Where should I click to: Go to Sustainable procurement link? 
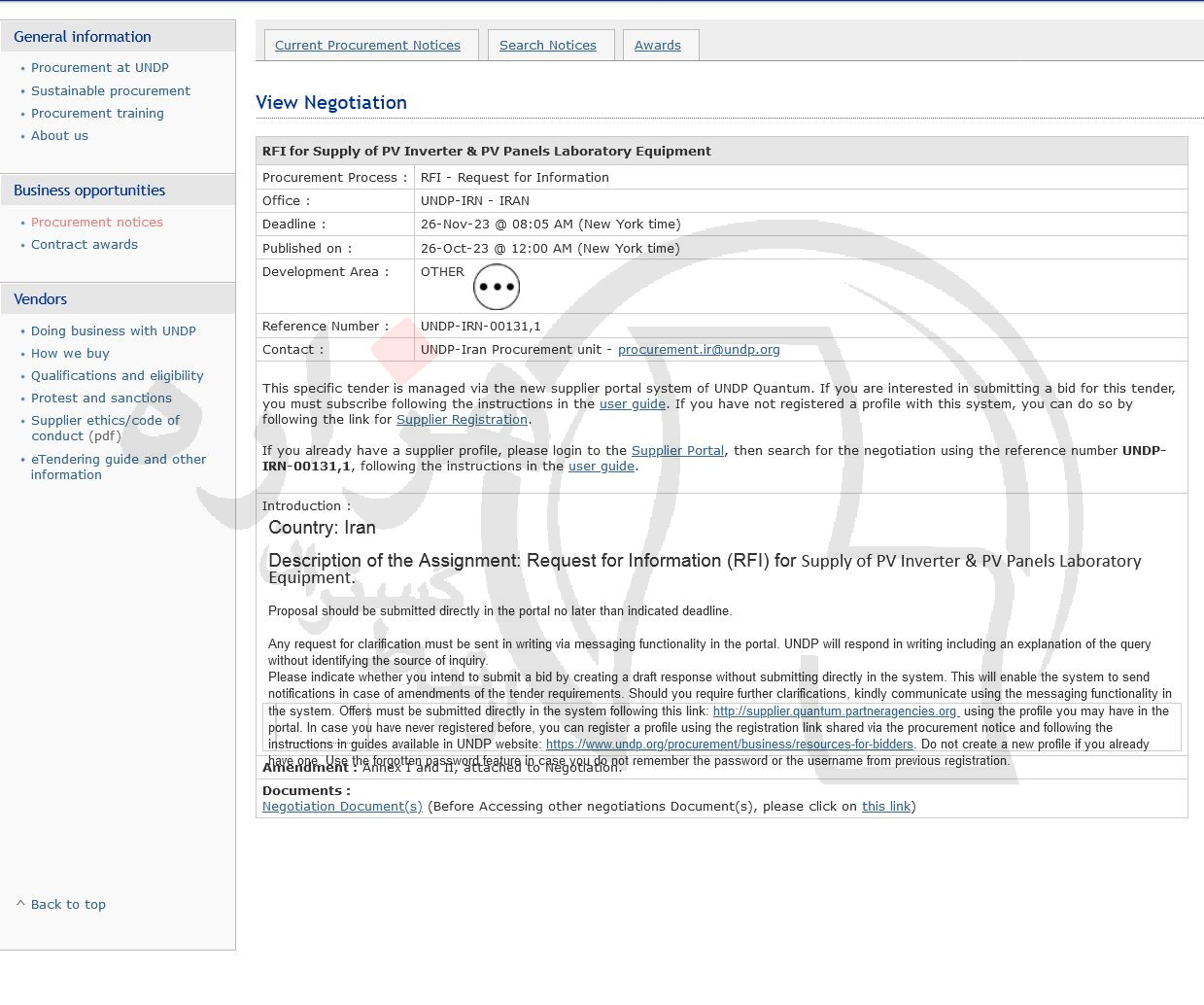[x=110, y=90]
